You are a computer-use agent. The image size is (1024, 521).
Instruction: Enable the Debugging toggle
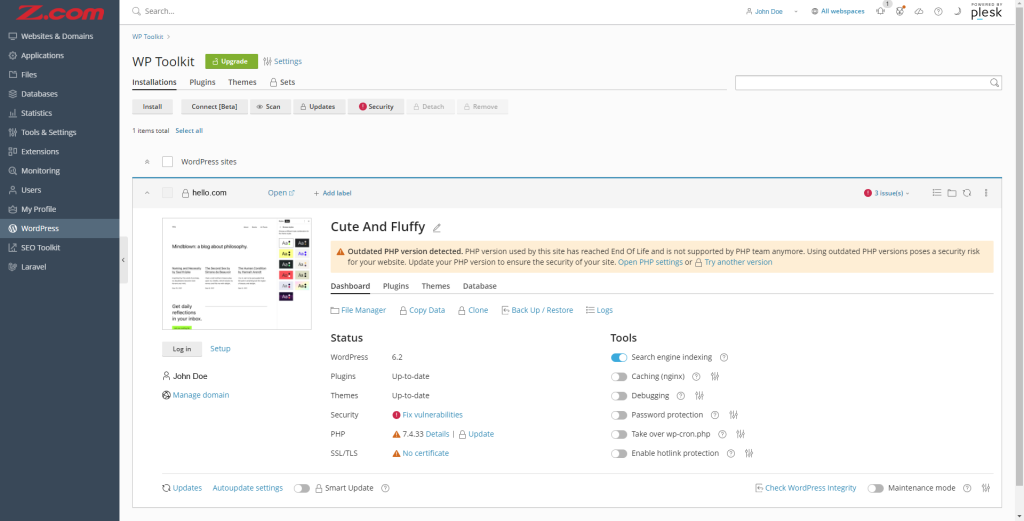[619, 396]
